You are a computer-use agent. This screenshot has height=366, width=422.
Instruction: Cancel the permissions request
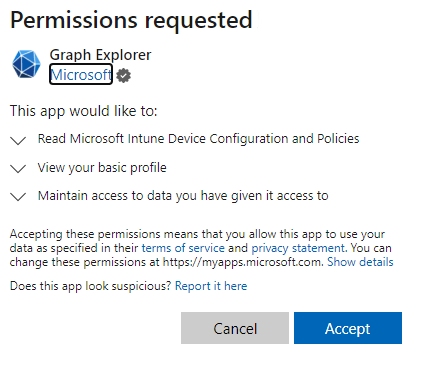pos(235,328)
